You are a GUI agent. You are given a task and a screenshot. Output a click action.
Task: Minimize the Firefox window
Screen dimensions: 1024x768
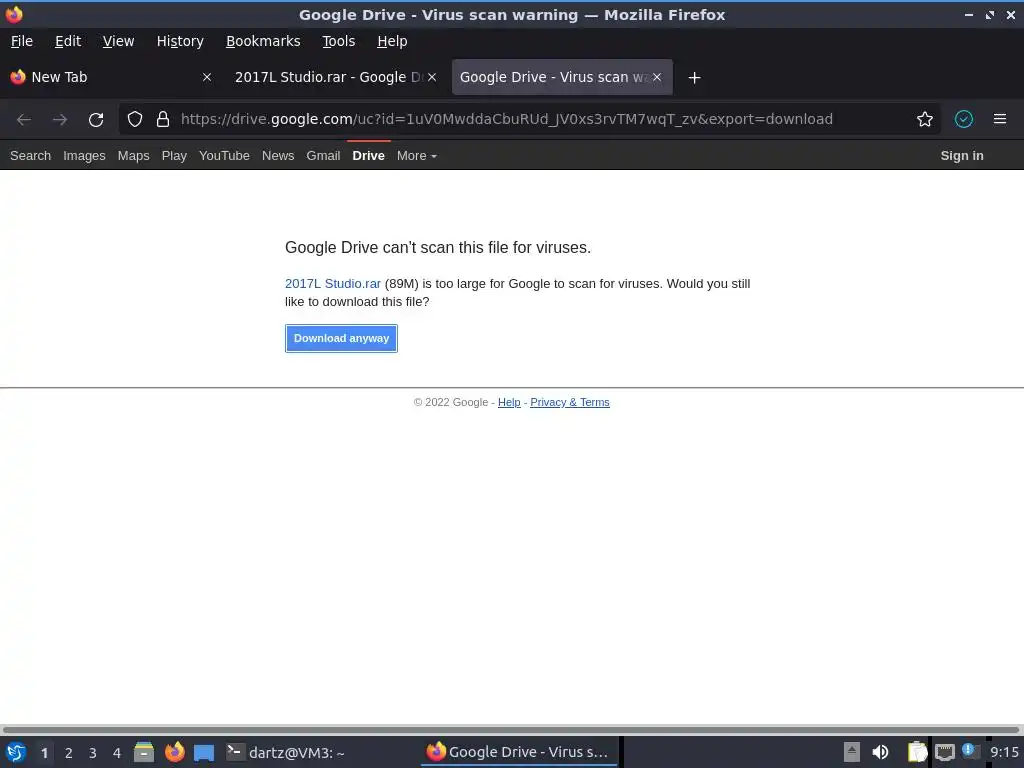coord(968,14)
